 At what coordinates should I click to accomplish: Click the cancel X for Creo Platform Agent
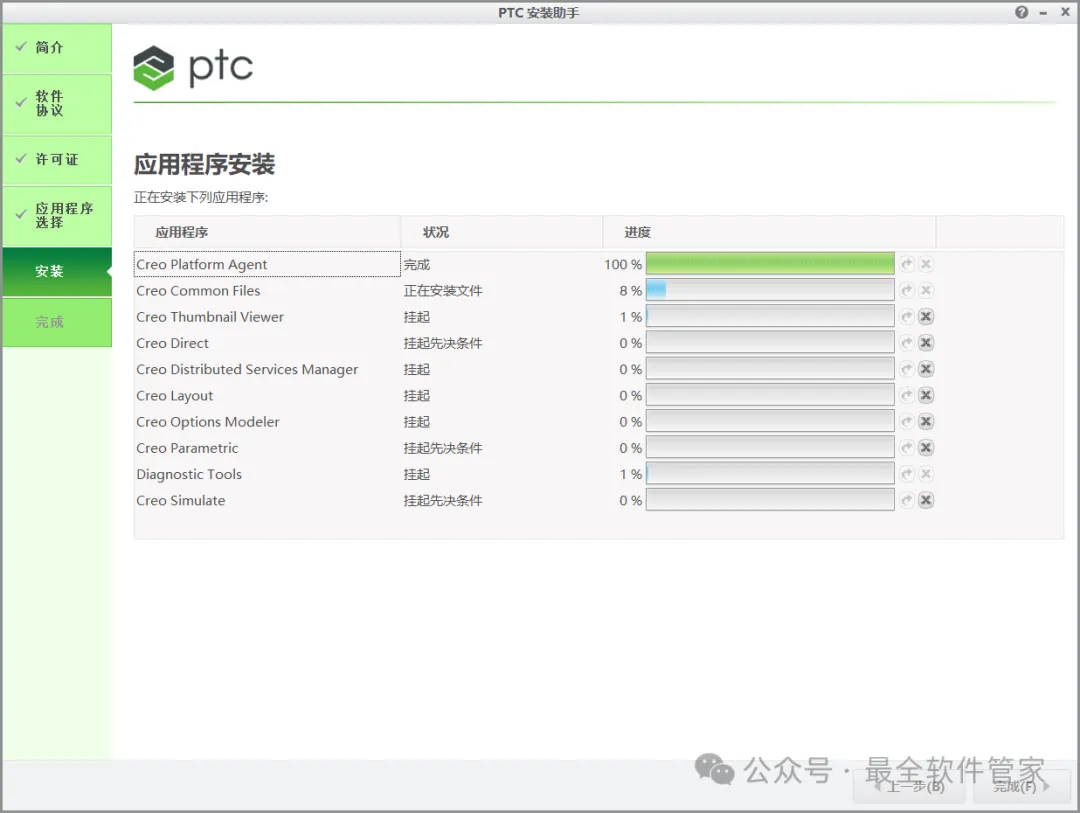click(926, 264)
